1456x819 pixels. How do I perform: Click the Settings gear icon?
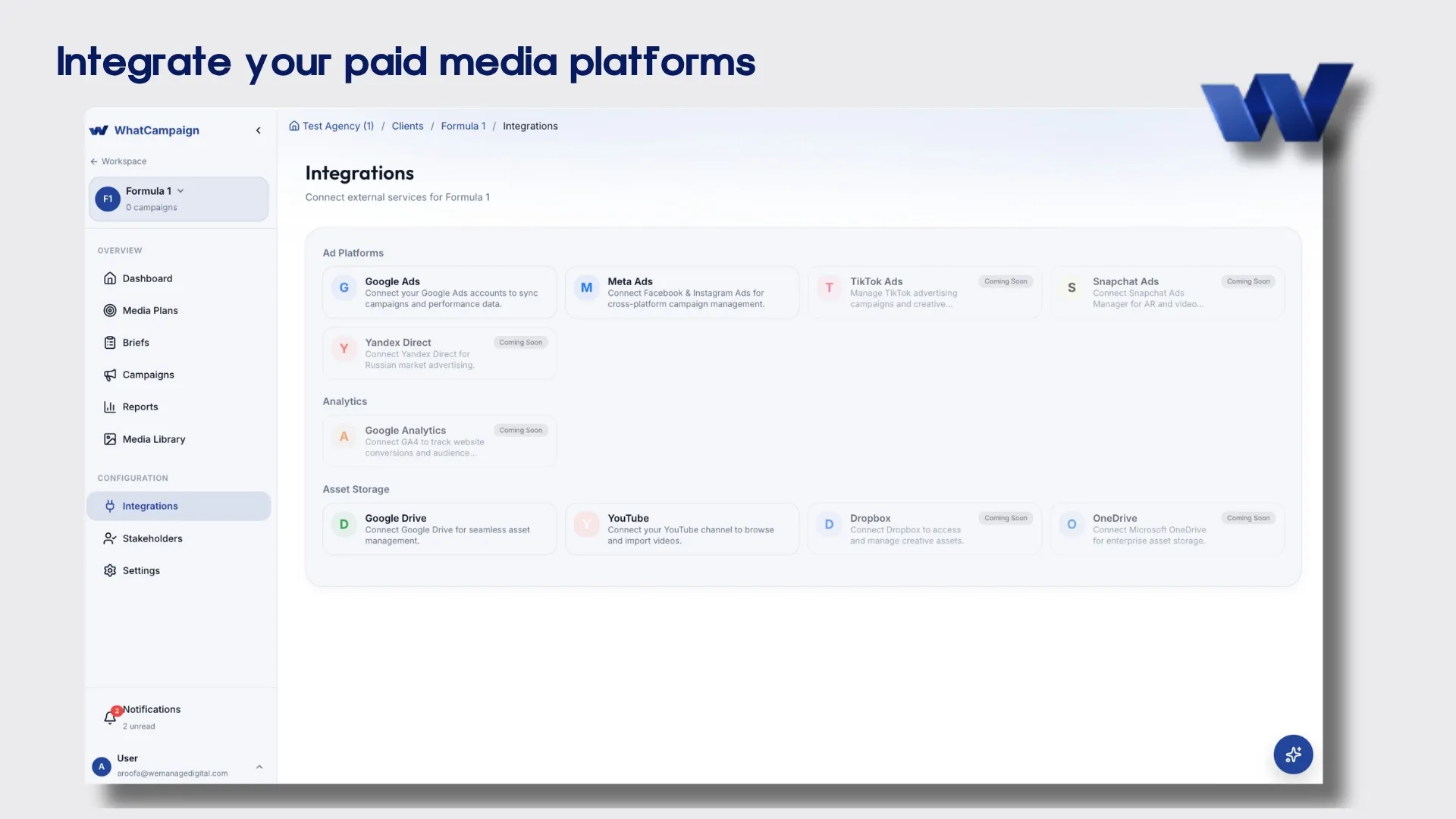[x=110, y=570]
